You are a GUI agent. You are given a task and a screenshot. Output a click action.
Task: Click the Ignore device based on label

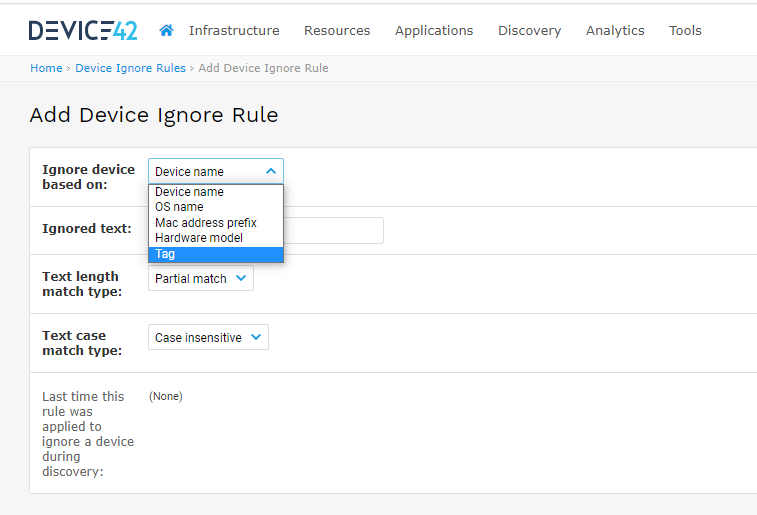coord(88,177)
